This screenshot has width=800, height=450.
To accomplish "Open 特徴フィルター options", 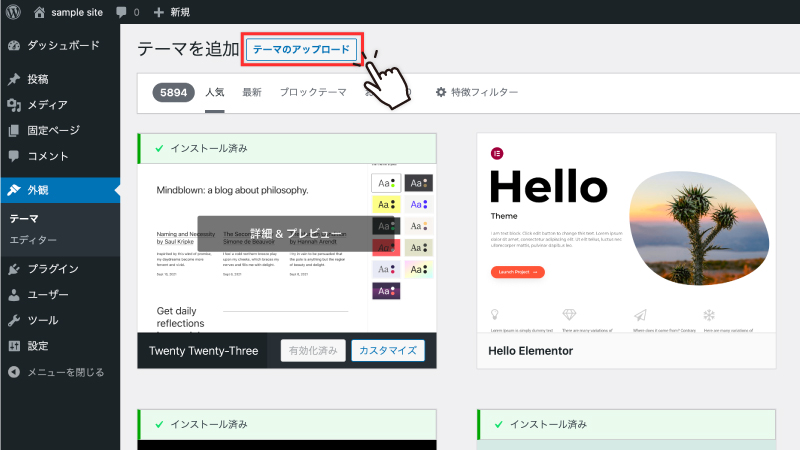I will point(484,92).
